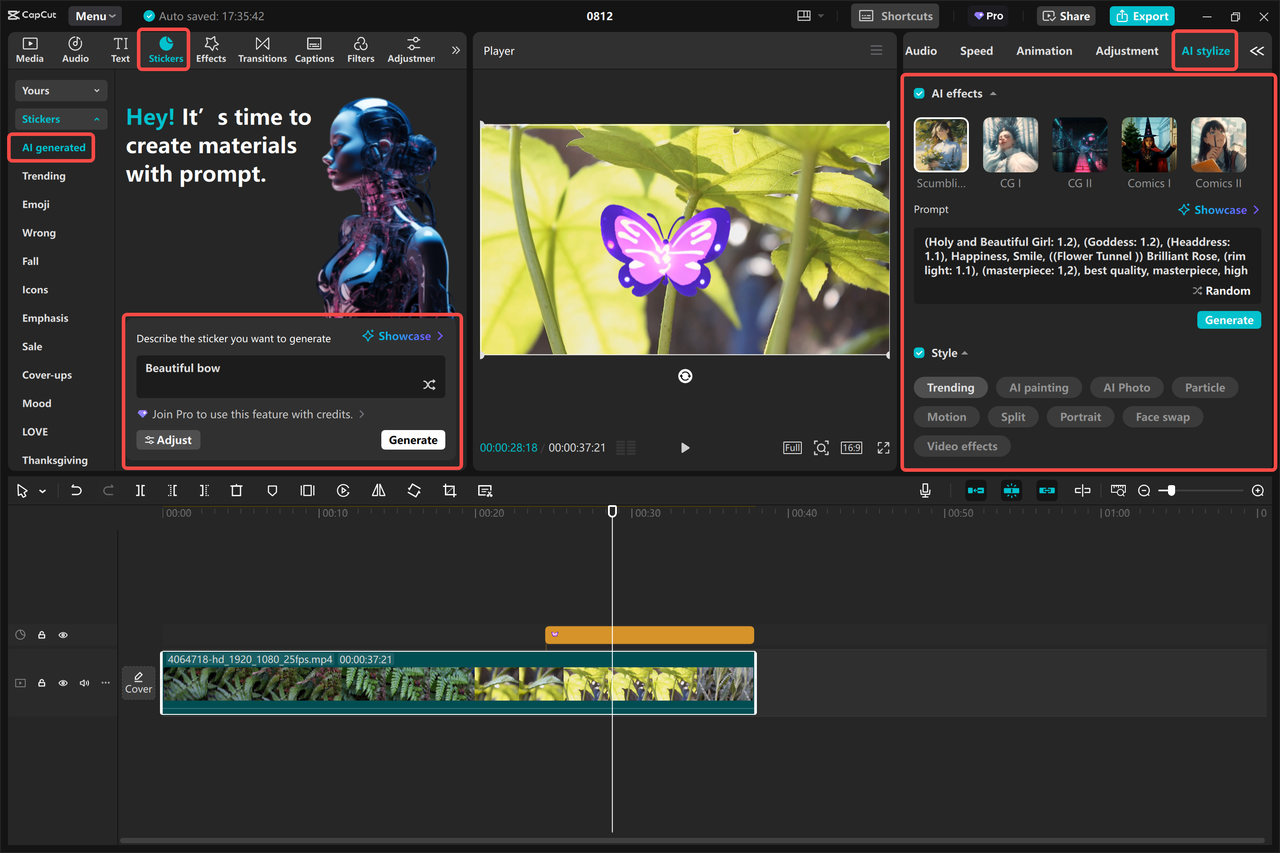
Task: Click the undo arrow in timeline toolbar
Action: click(x=76, y=491)
